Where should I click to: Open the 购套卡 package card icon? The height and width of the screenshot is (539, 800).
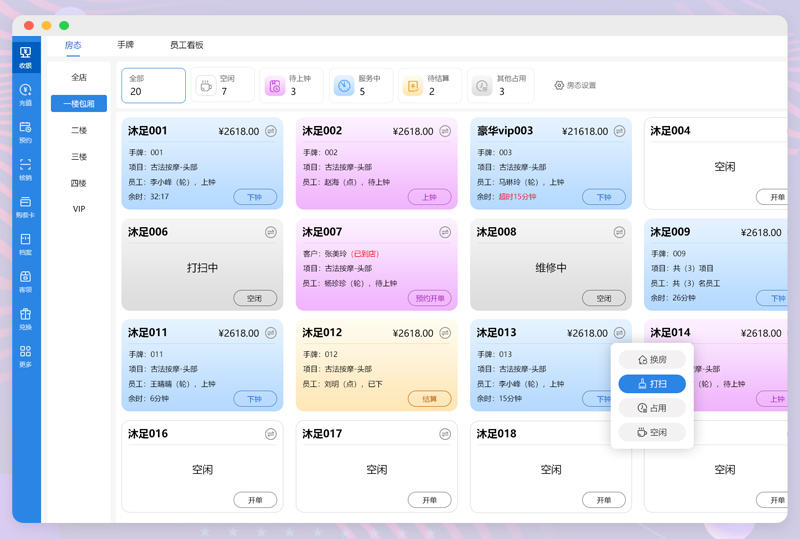pyautogui.click(x=25, y=205)
